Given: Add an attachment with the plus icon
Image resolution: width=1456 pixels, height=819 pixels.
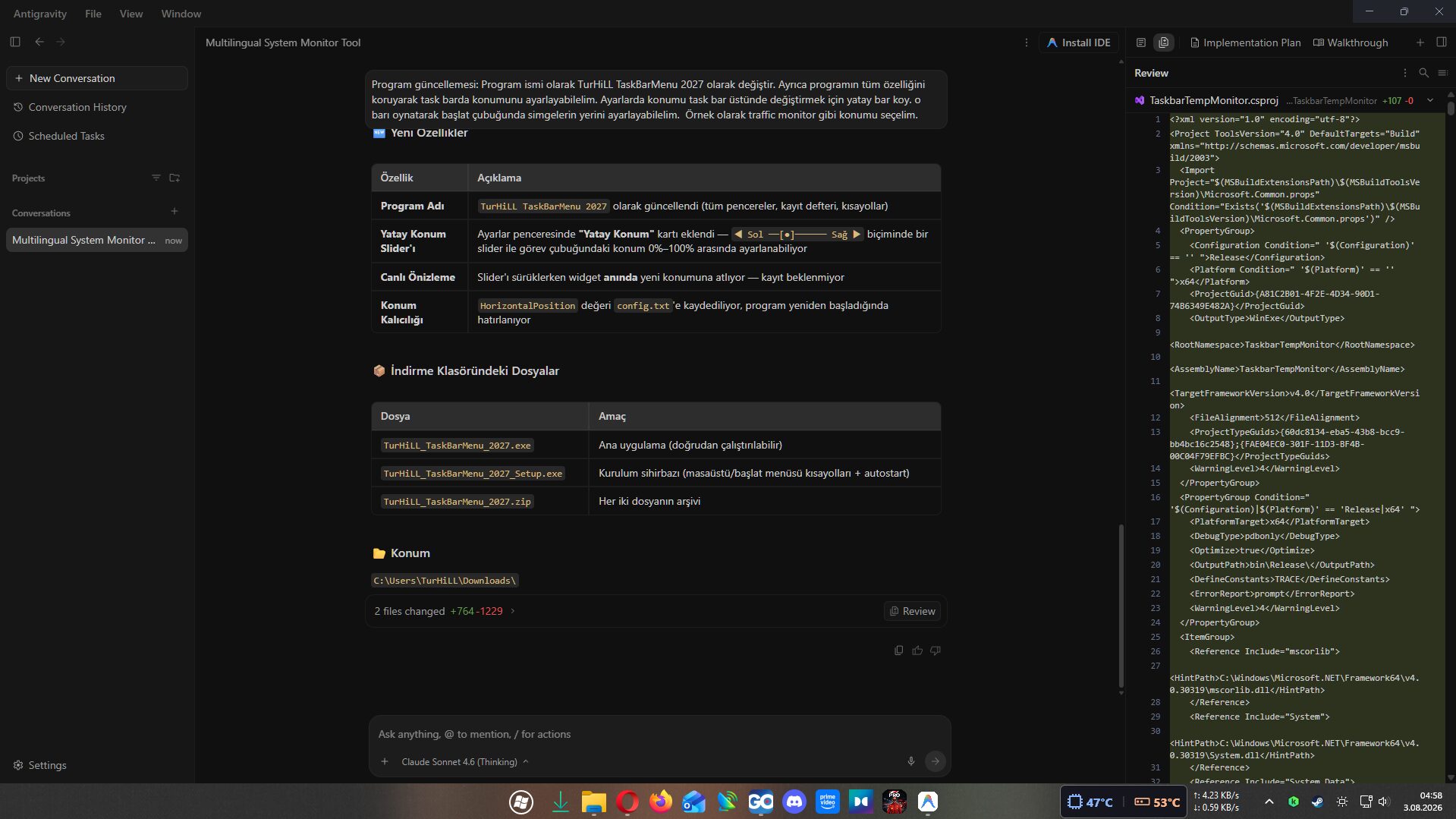Looking at the screenshot, I should tap(385, 761).
